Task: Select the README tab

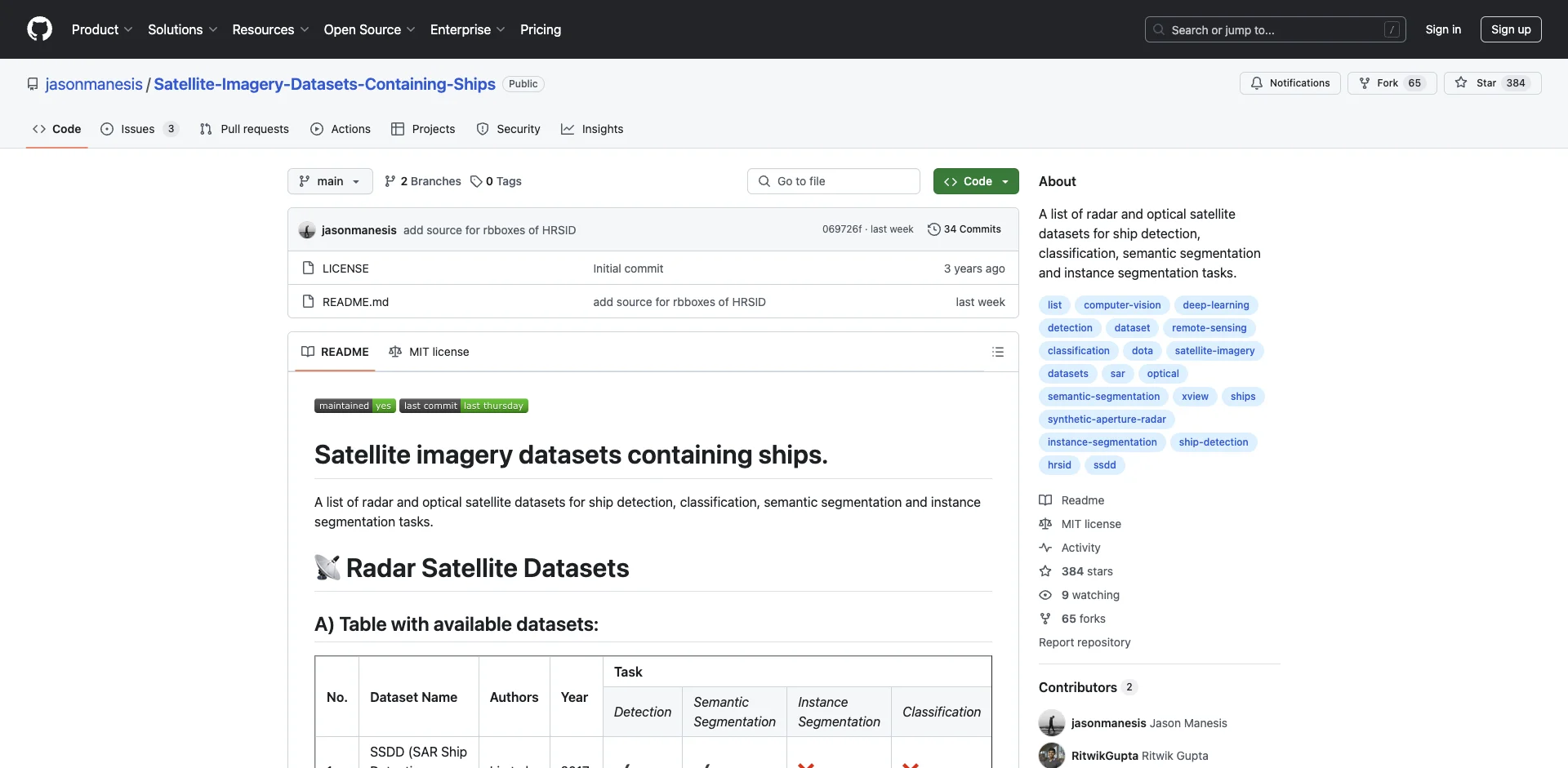Action: pyautogui.click(x=335, y=352)
